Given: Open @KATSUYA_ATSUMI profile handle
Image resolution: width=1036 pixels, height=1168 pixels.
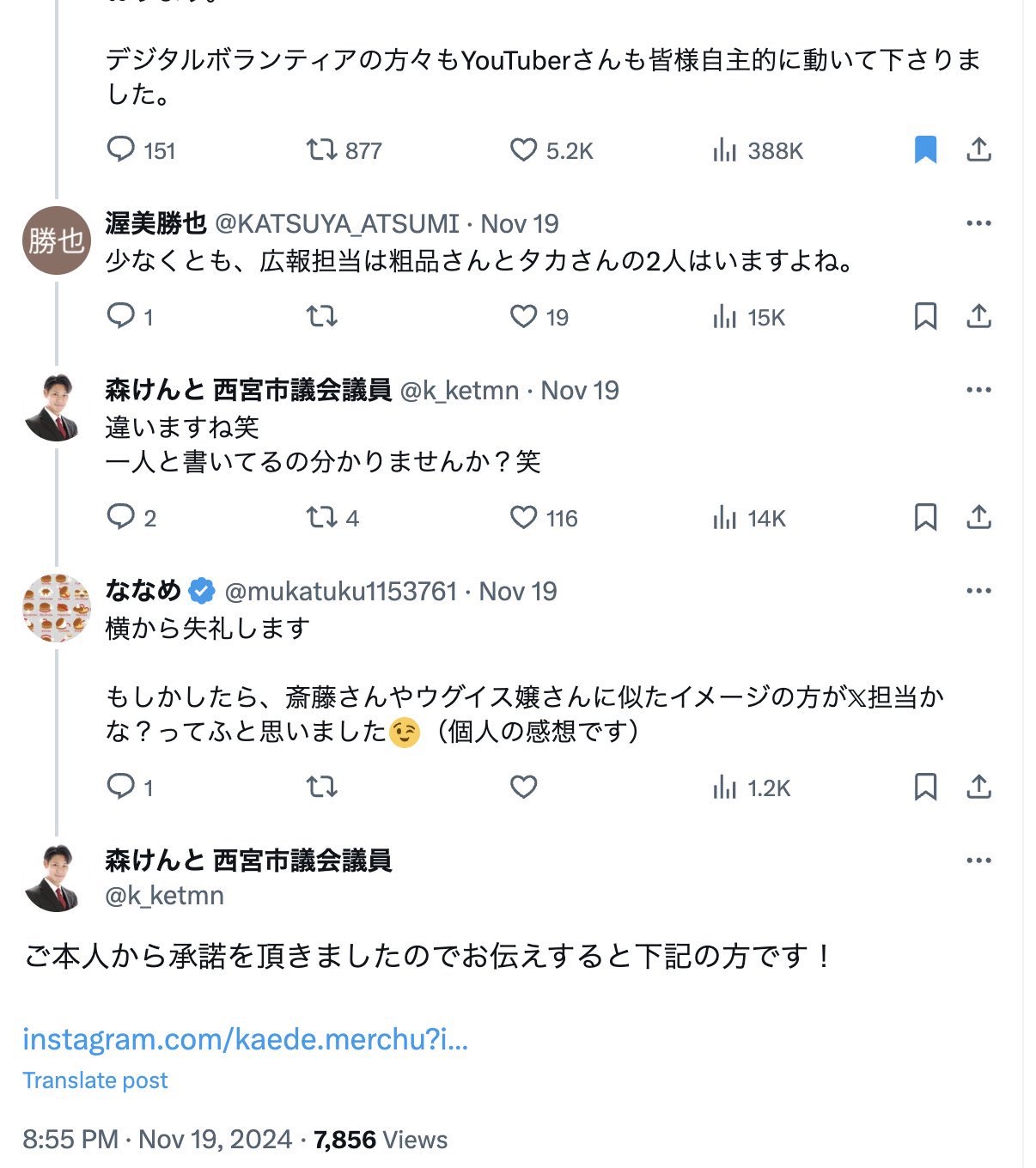Looking at the screenshot, I should [337, 223].
